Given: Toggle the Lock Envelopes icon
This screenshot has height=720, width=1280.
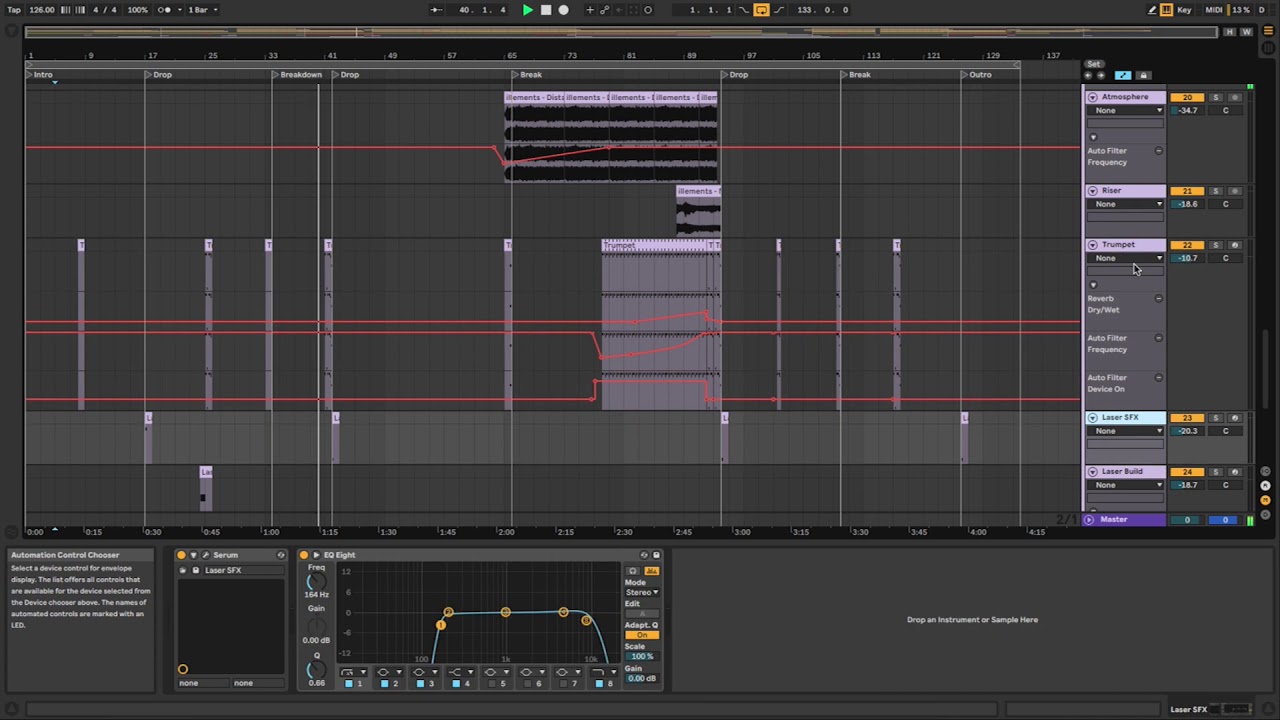Looking at the screenshot, I should [x=1144, y=75].
